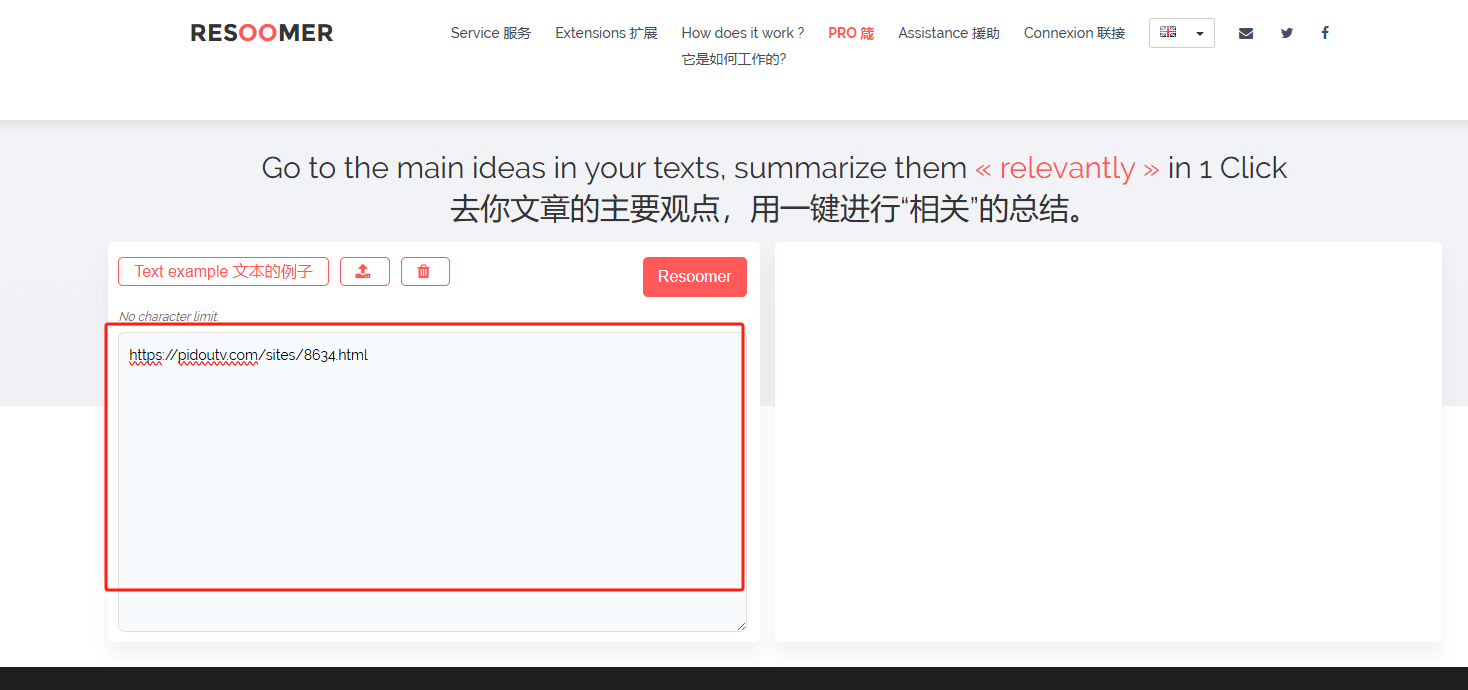Click the red Resoomer button
This screenshot has width=1468, height=690.
click(x=695, y=277)
